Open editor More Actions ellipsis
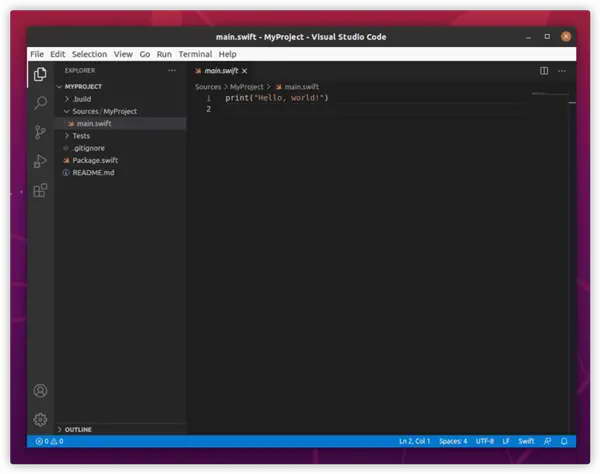The image size is (600, 474). click(x=562, y=71)
